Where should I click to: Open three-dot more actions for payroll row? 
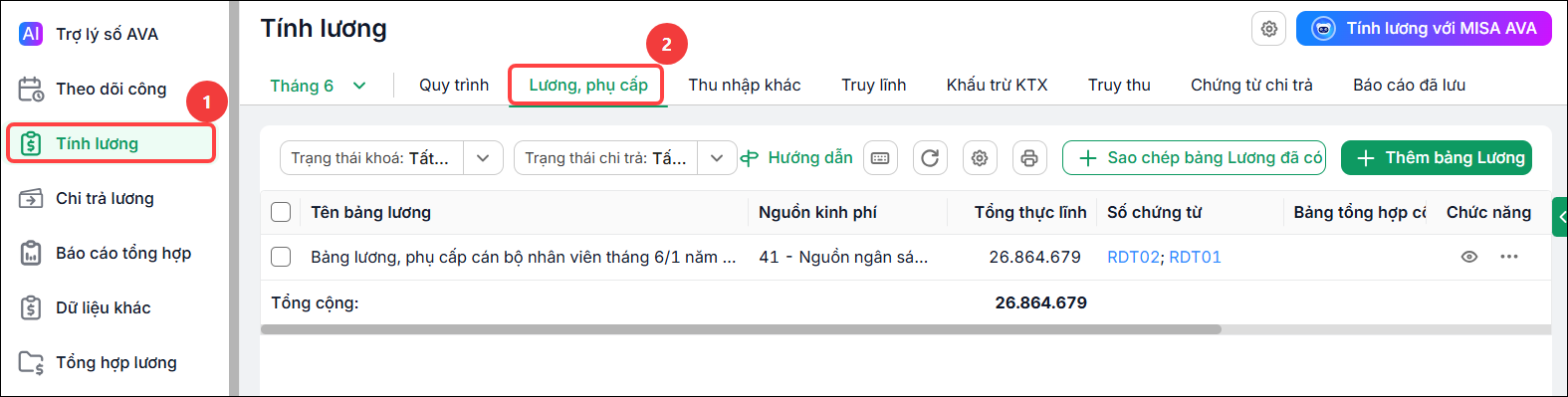1509,257
